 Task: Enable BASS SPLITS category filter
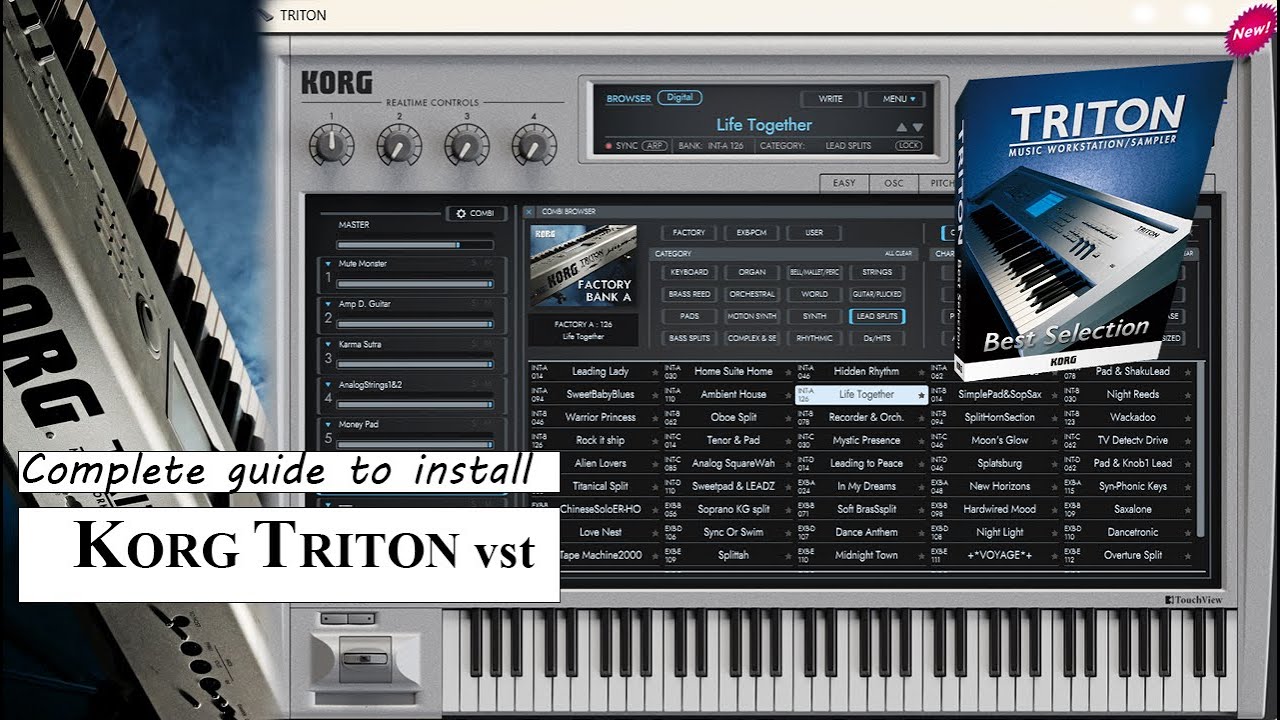pos(689,338)
